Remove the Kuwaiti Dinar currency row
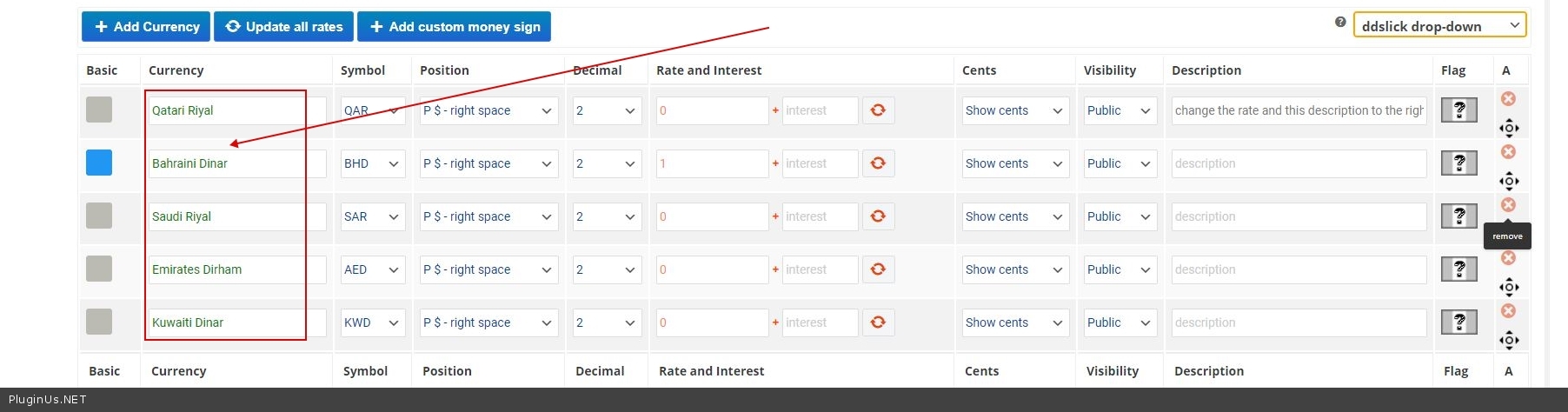The image size is (1568, 412). [1508, 311]
